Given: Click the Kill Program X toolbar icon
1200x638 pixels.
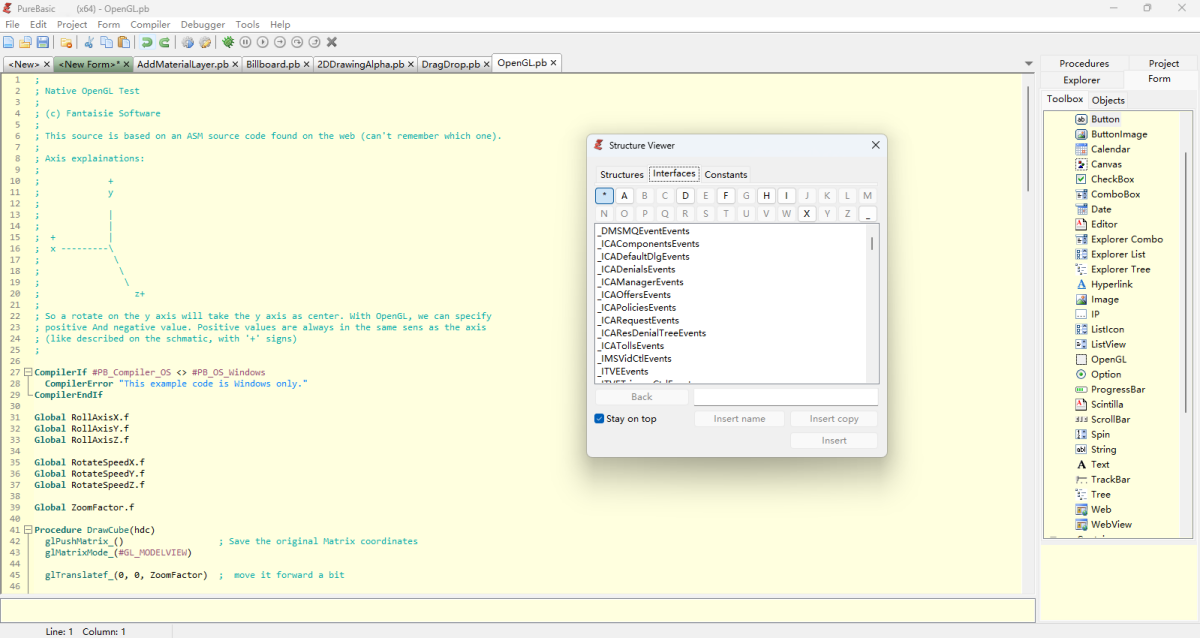Looking at the screenshot, I should (x=331, y=42).
